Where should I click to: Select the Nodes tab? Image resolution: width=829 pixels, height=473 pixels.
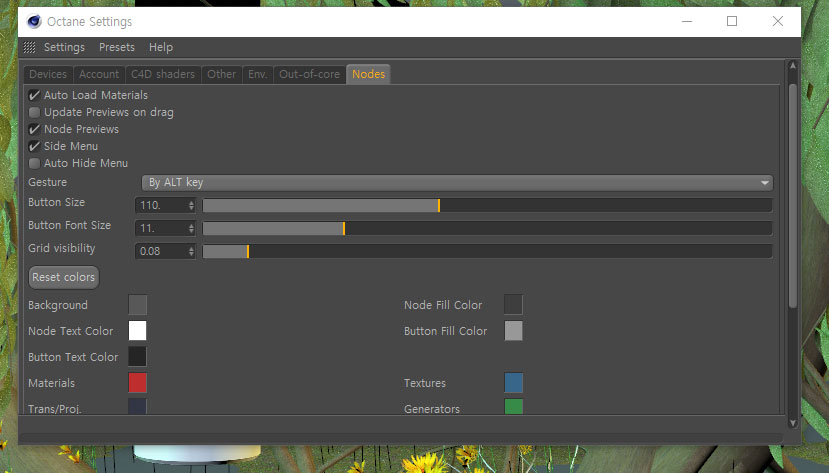pyautogui.click(x=369, y=74)
